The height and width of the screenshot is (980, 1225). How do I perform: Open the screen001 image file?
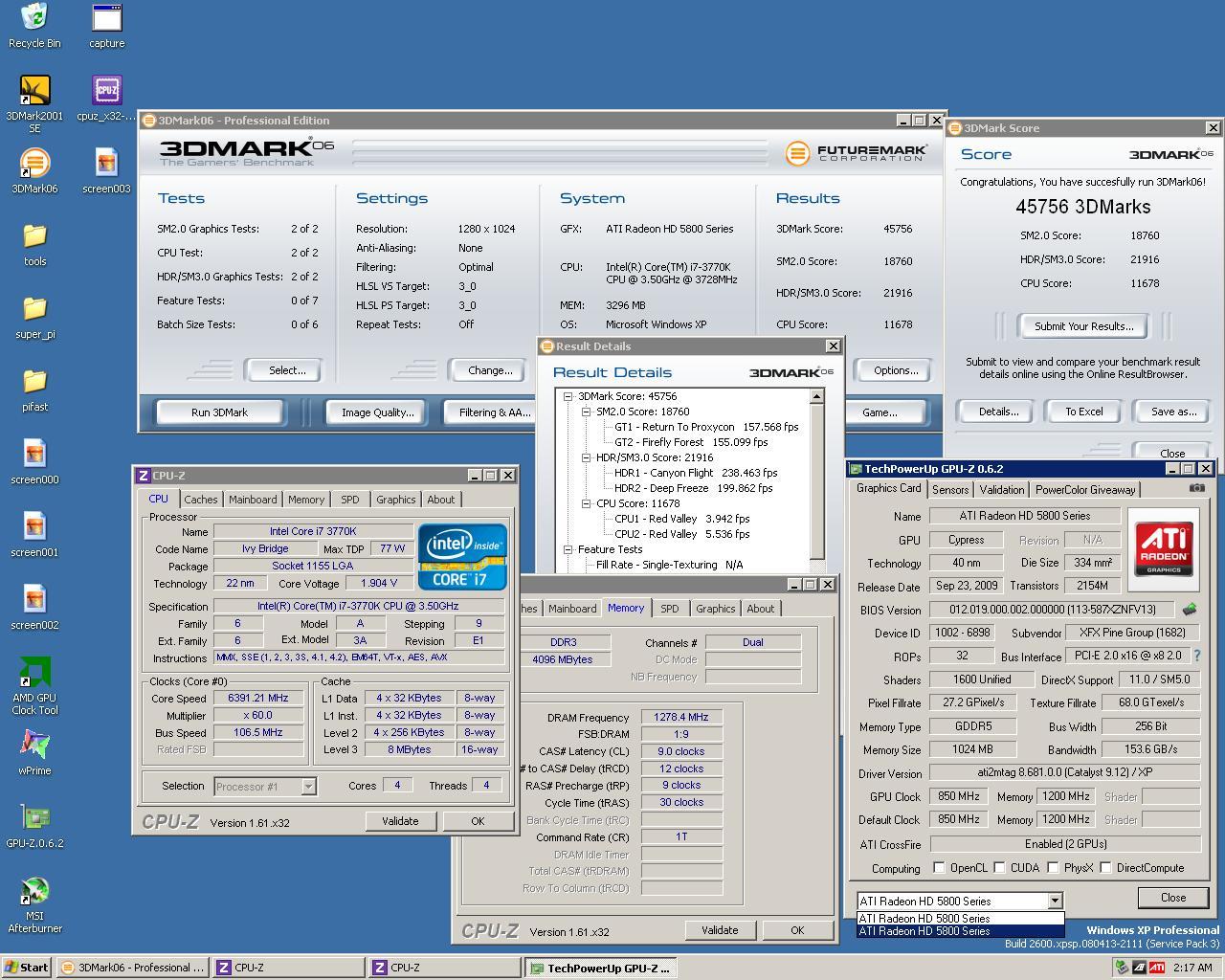(x=34, y=535)
